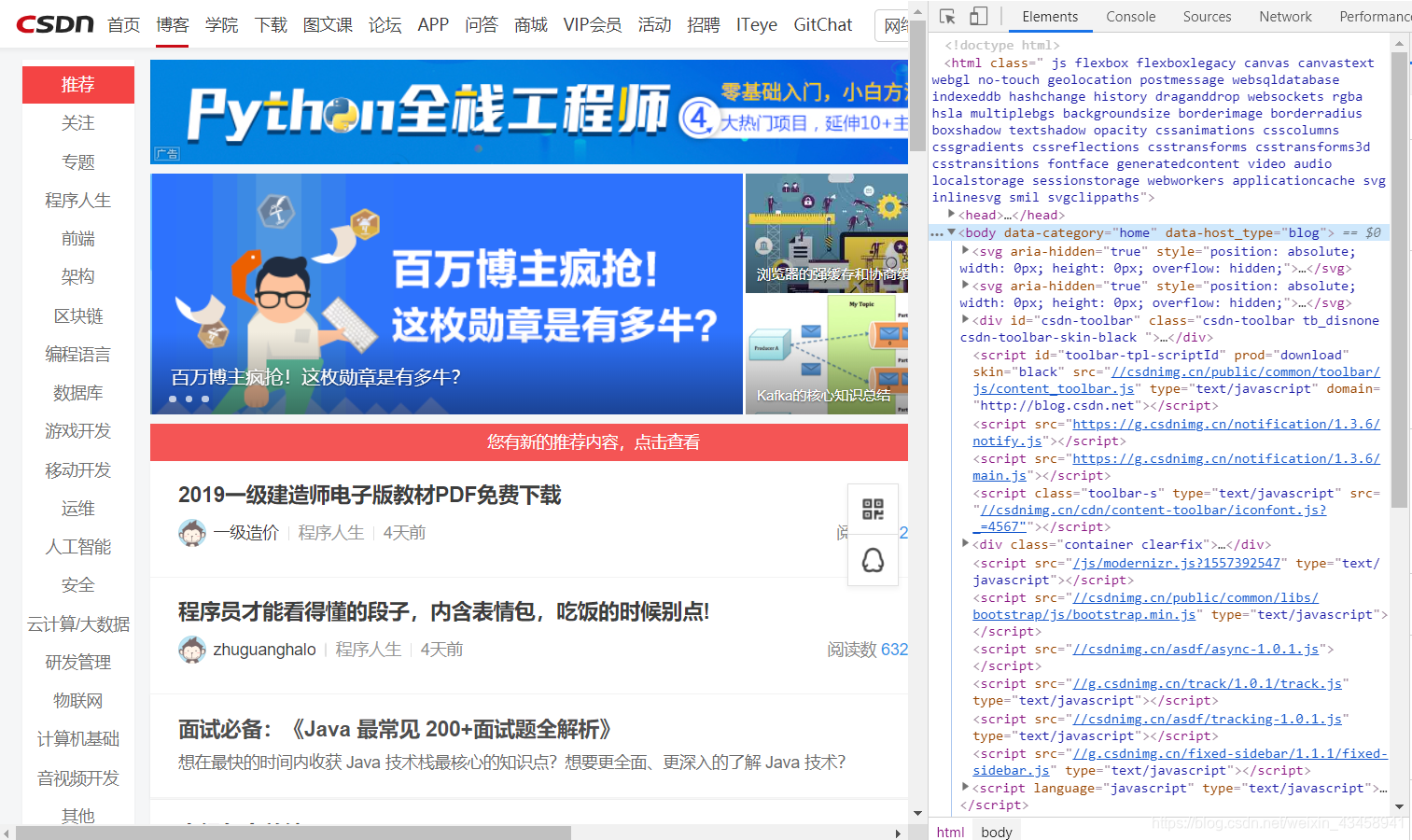Click the DevTools Elements panel scrollbar

tap(1399, 280)
